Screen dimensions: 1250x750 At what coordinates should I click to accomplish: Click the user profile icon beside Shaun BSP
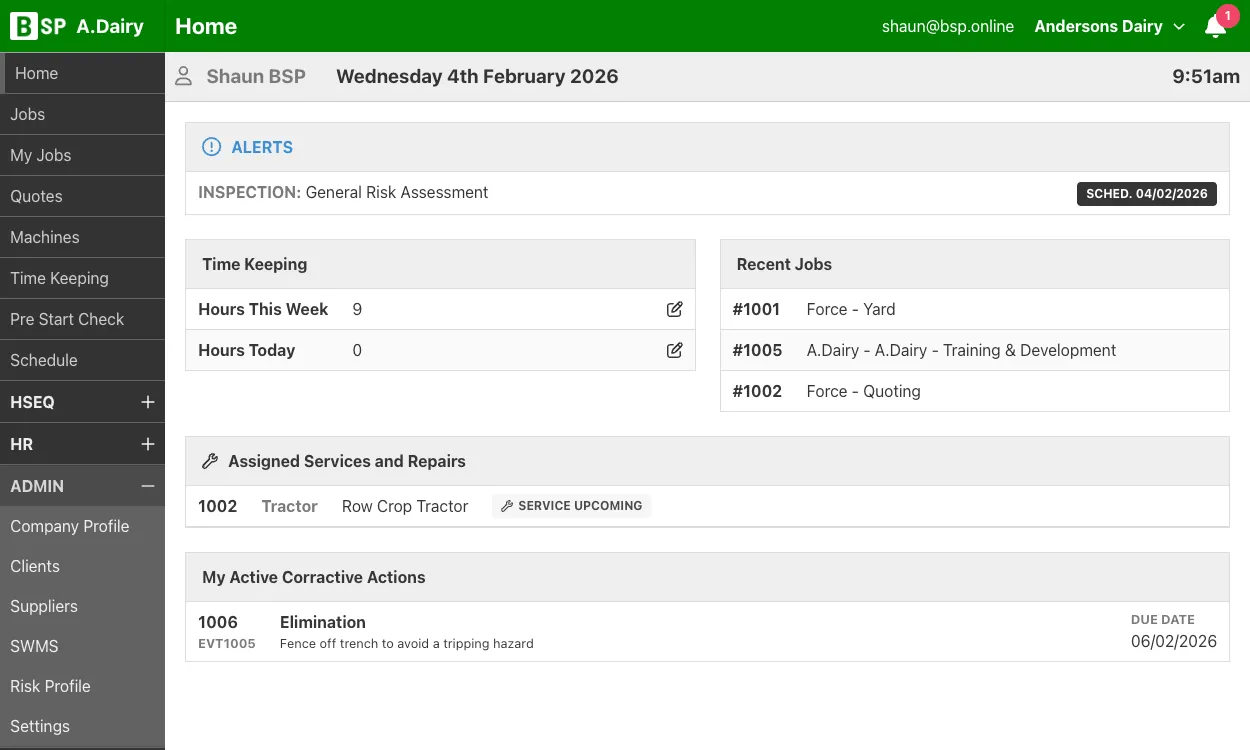[x=183, y=77]
